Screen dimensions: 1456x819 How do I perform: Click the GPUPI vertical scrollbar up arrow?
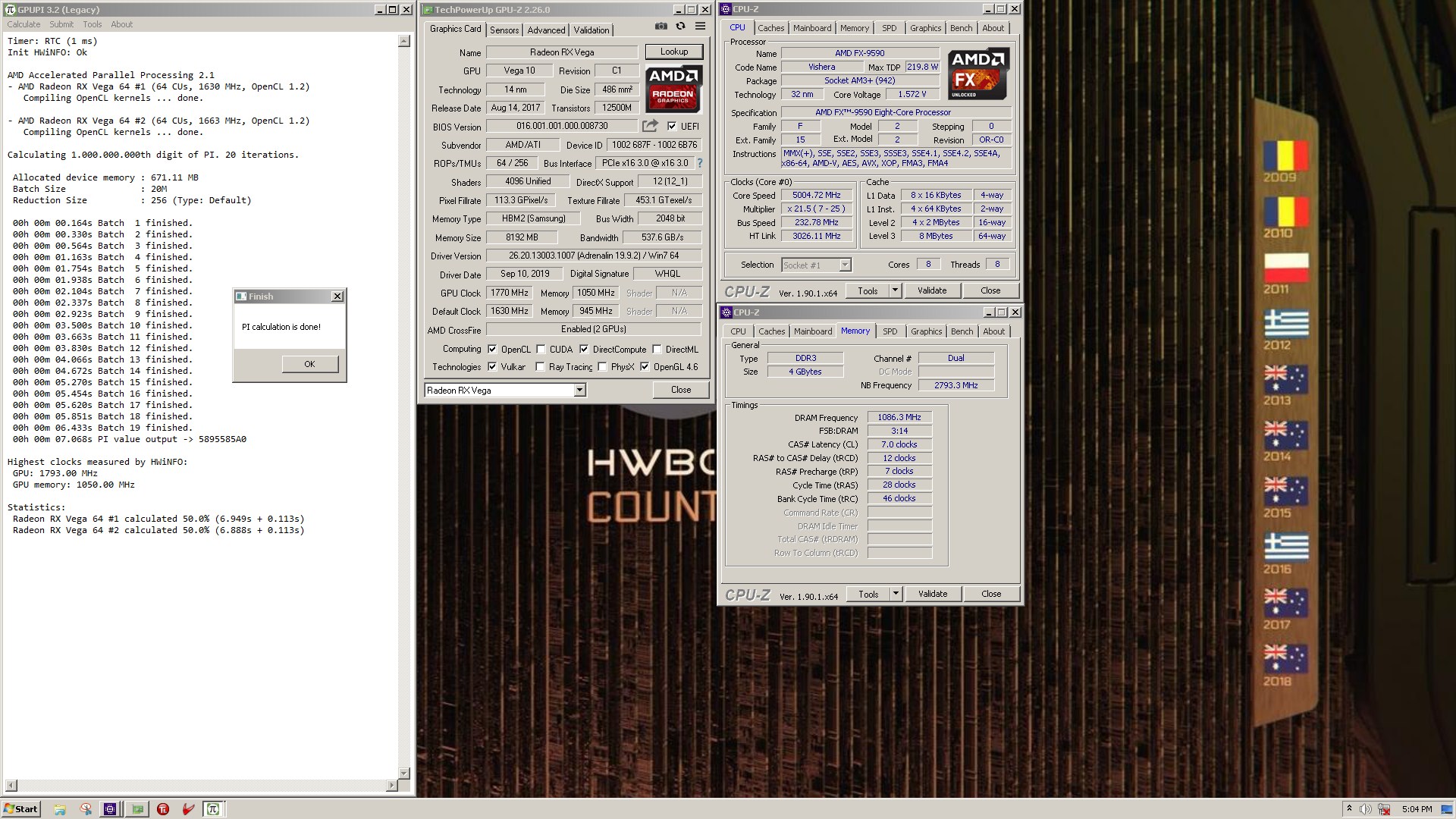click(404, 41)
